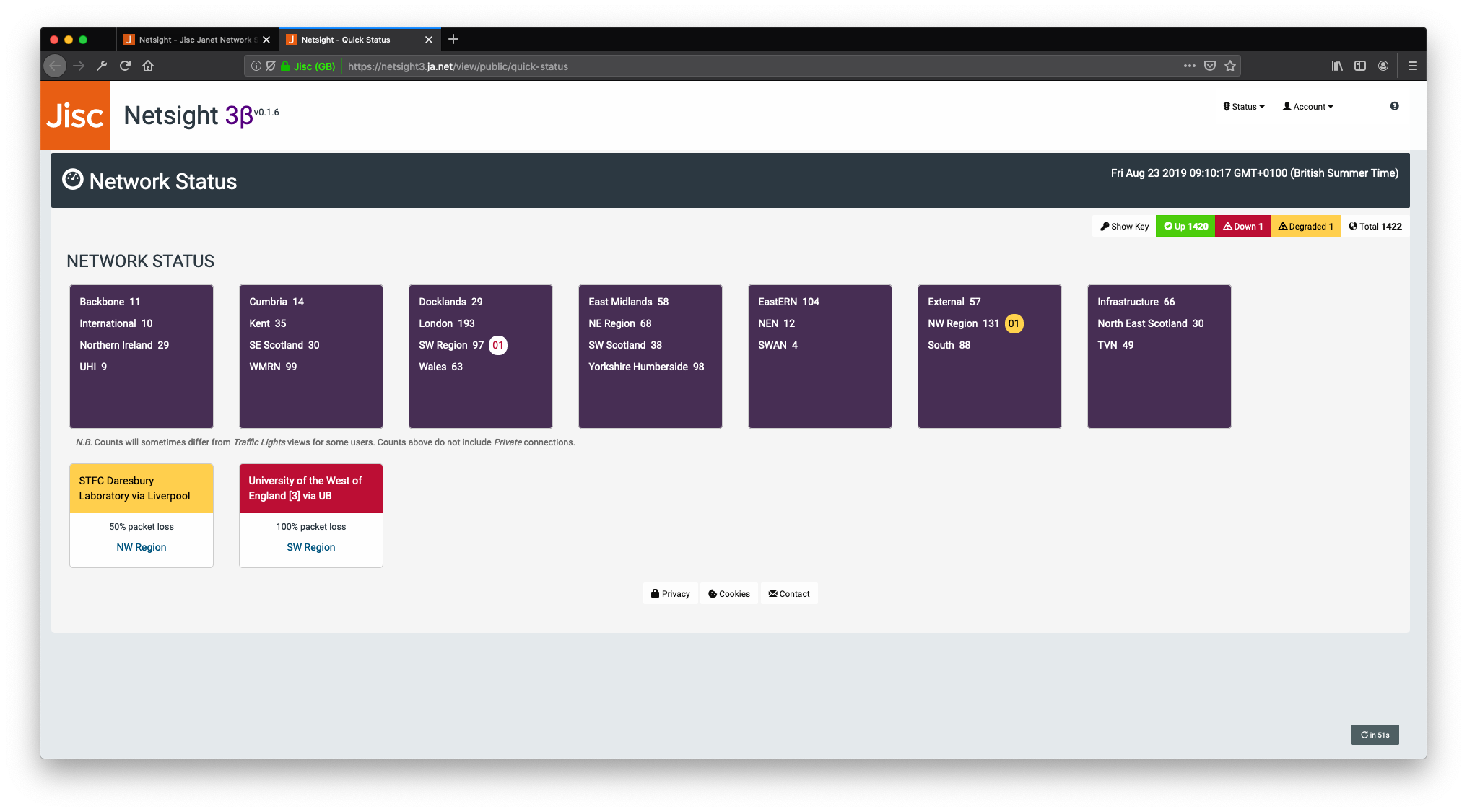1467x812 pixels.
Task: Open the browser hamburger menu
Action: click(x=1413, y=66)
